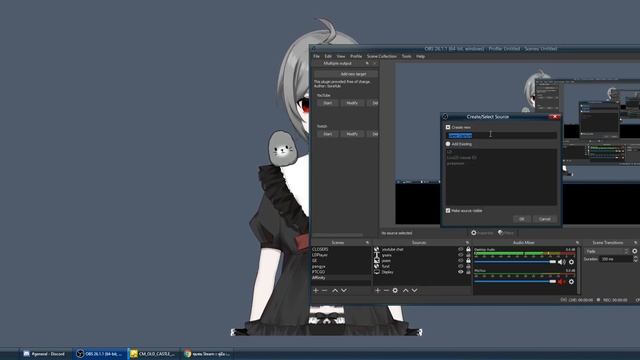Click Modify under Twitch
The image size is (640, 360).
pyautogui.click(x=352, y=134)
